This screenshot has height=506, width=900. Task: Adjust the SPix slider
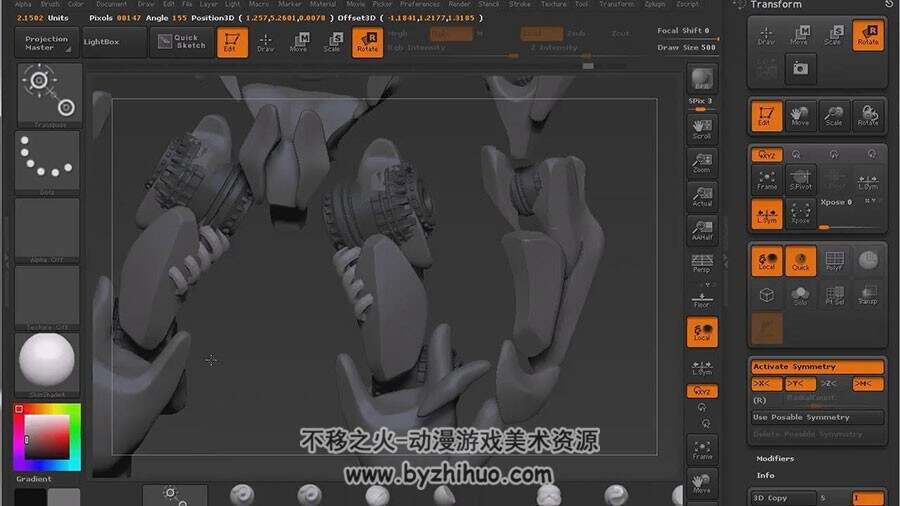tap(701, 105)
